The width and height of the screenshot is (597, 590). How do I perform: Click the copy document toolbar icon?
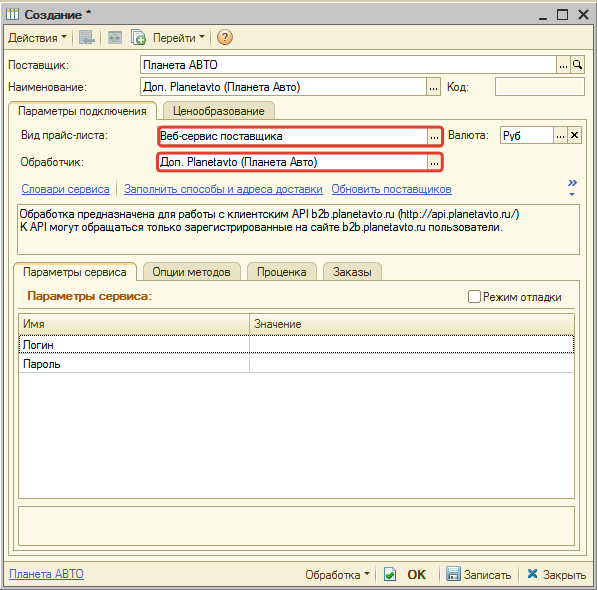coord(138,37)
